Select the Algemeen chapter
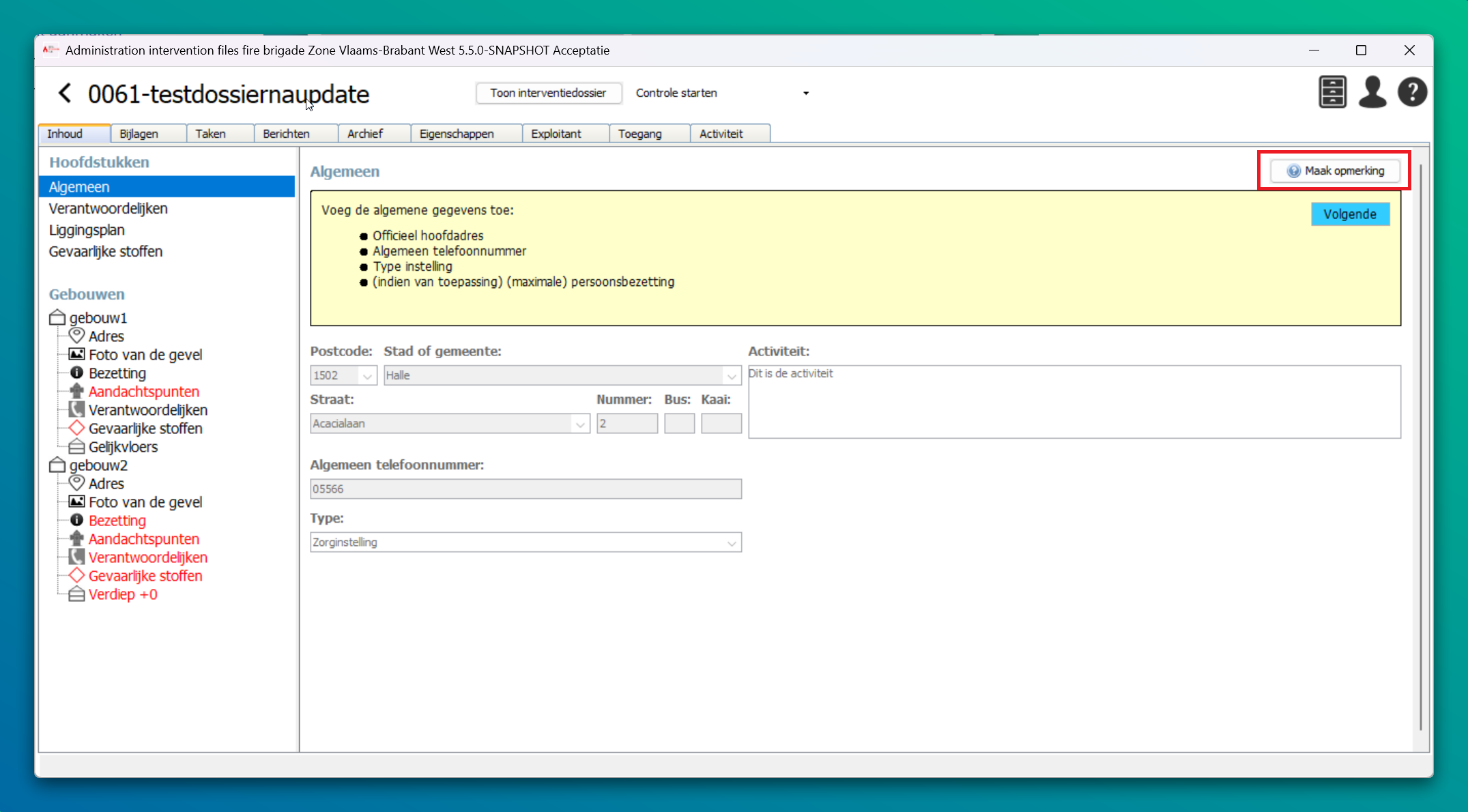 [x=167, y=187]
